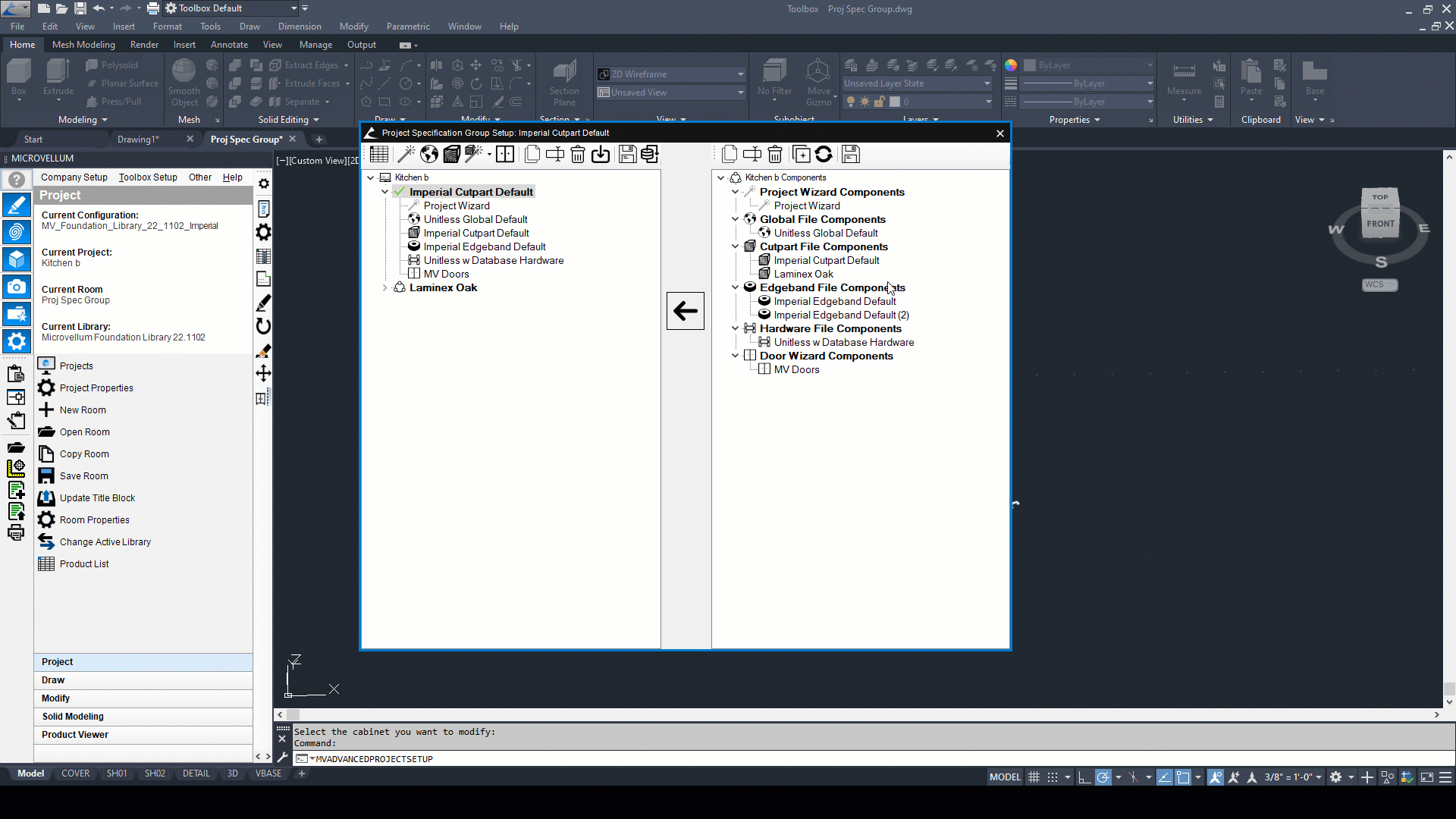This screenshot has width=1456, height=819.
Task: Click the layer color wheel swatch
Action: 1011,65
